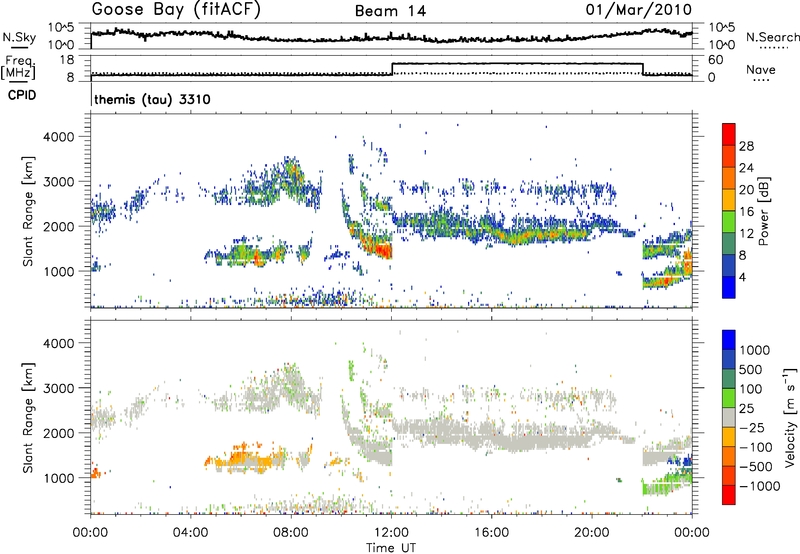Click the "Slant Range [km]" label of velocity panel
The image size is (800, 554).
click(28, 417)
